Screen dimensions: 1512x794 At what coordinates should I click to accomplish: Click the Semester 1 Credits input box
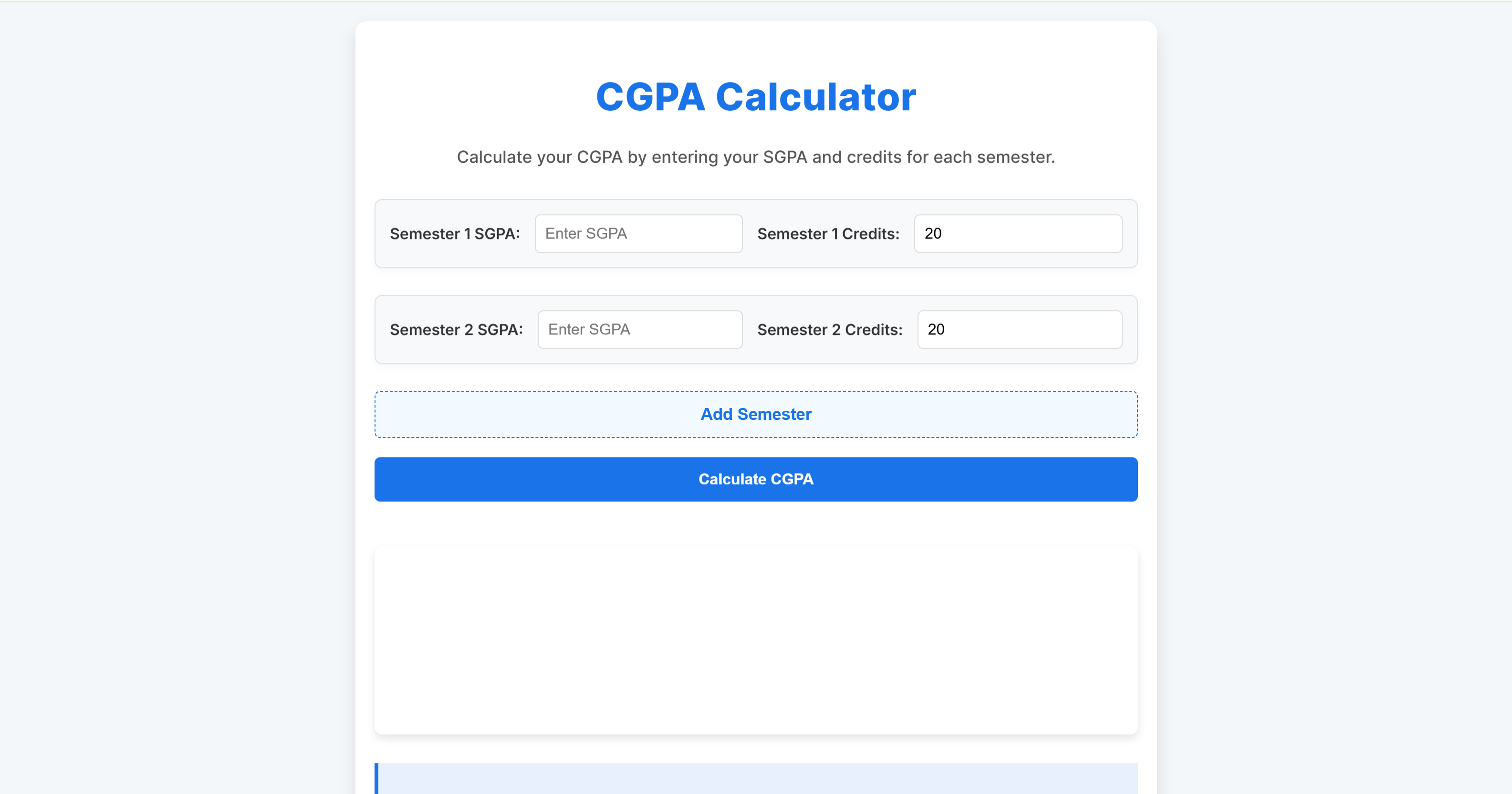click(x=1017, y=233)
